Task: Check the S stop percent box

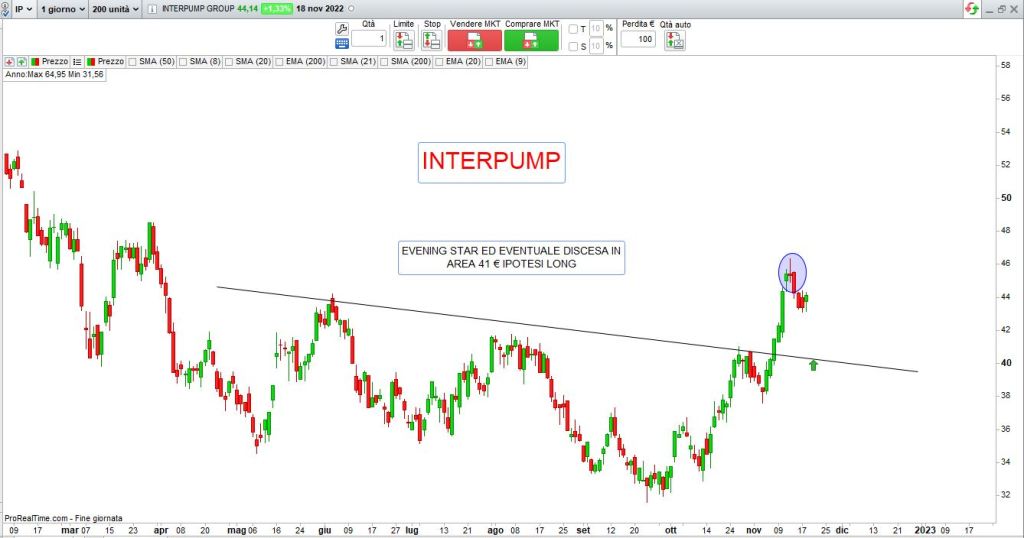Action: (x=573, y=46)
